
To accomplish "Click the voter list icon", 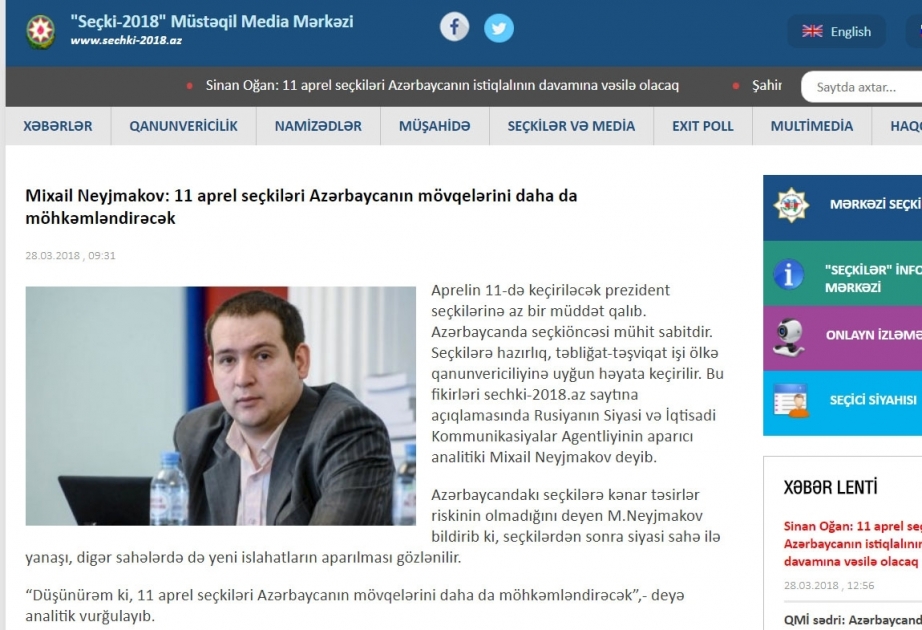I will 791,401.
